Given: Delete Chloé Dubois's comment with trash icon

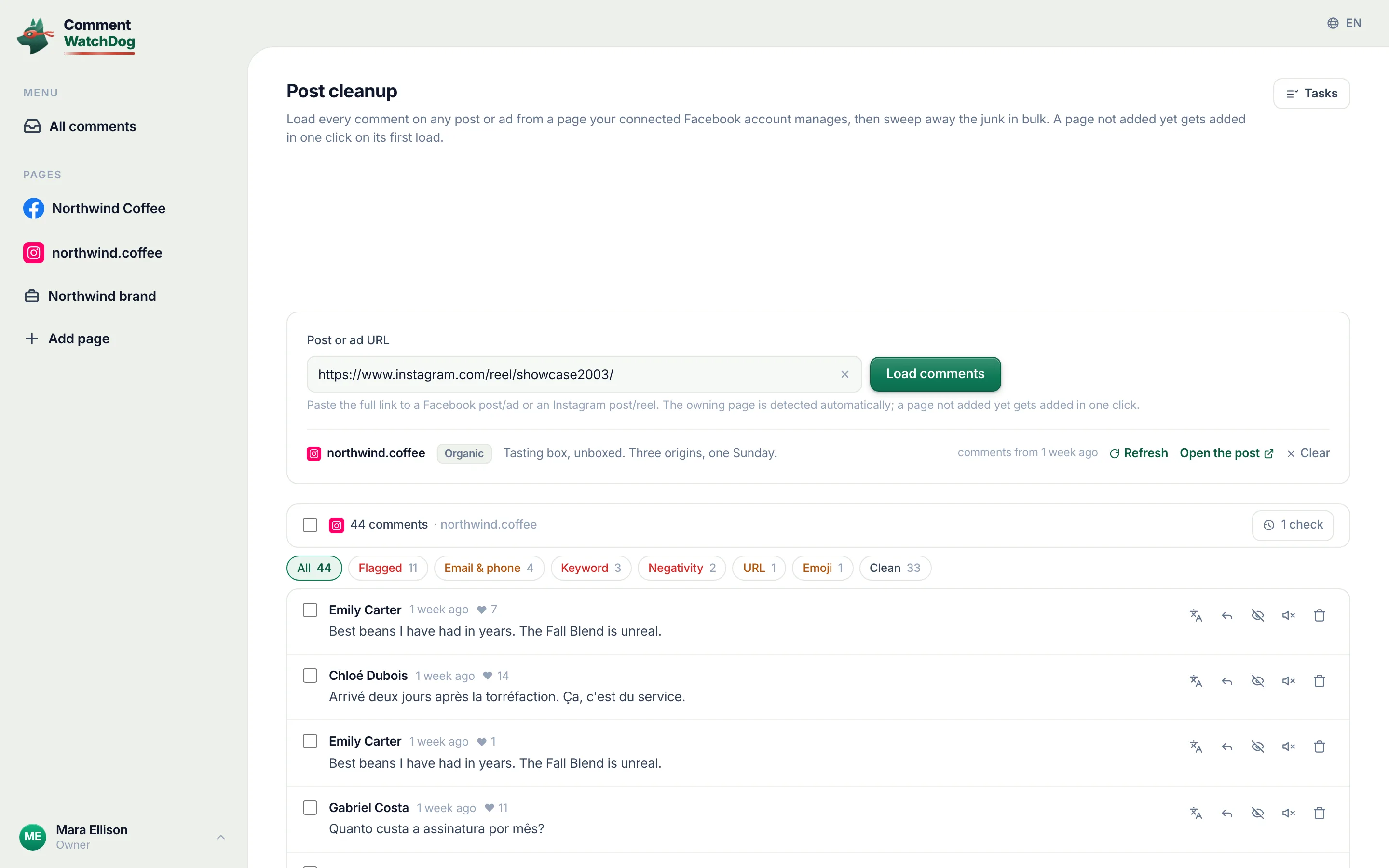Looking at the screenshot, I should click(1320, 681).
